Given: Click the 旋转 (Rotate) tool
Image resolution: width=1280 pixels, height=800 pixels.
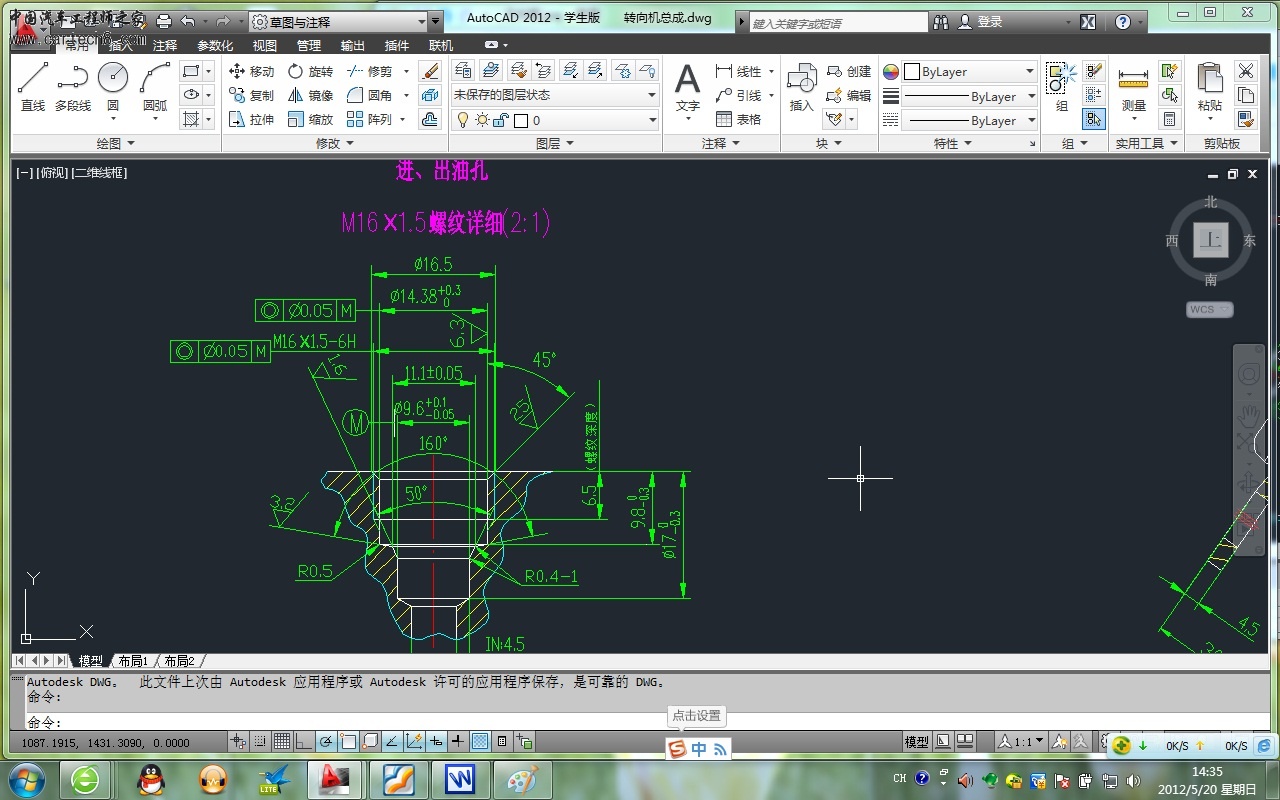Looking at the screenshot, I should coord(310,71).
